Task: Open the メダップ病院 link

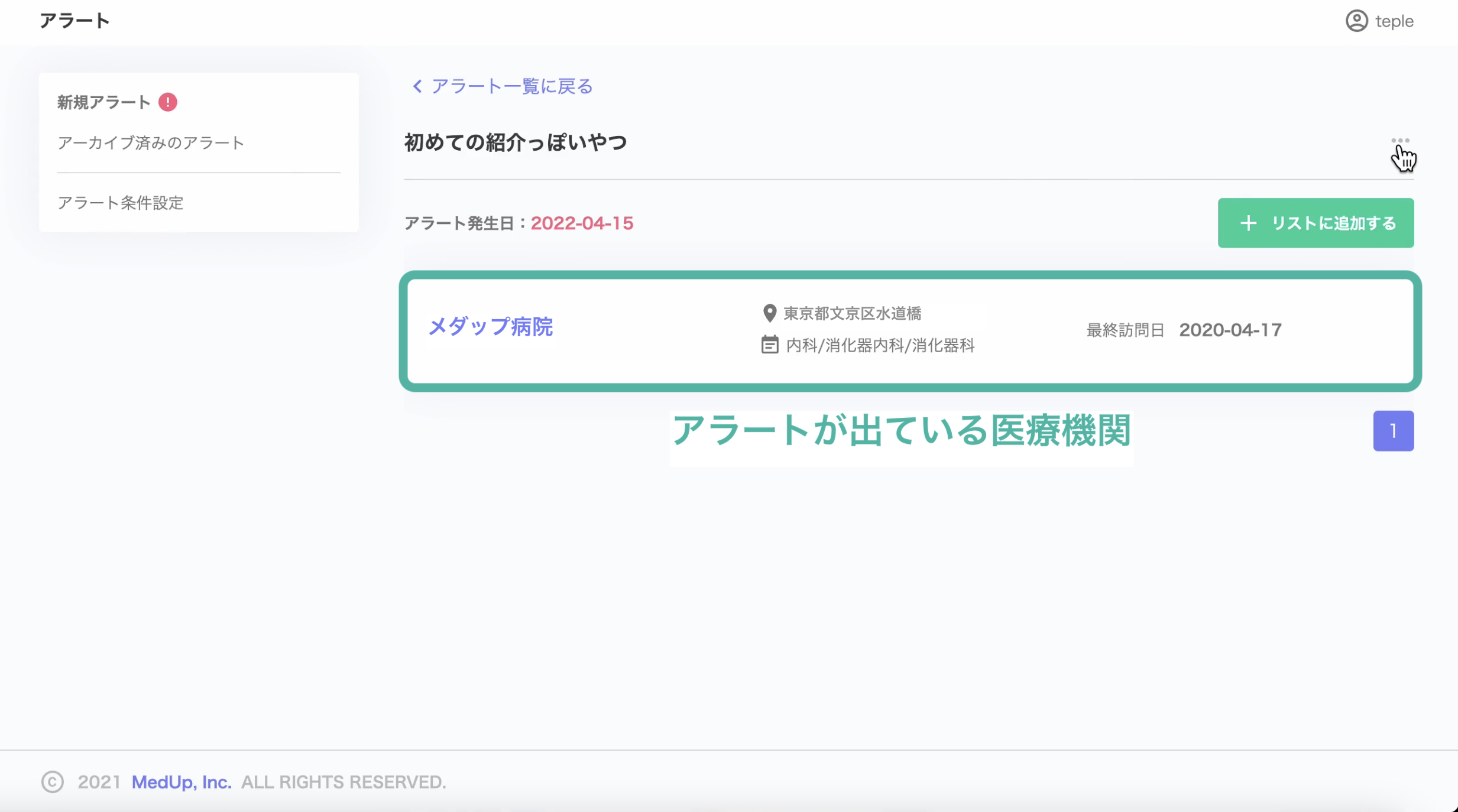Action: (490, 327)
